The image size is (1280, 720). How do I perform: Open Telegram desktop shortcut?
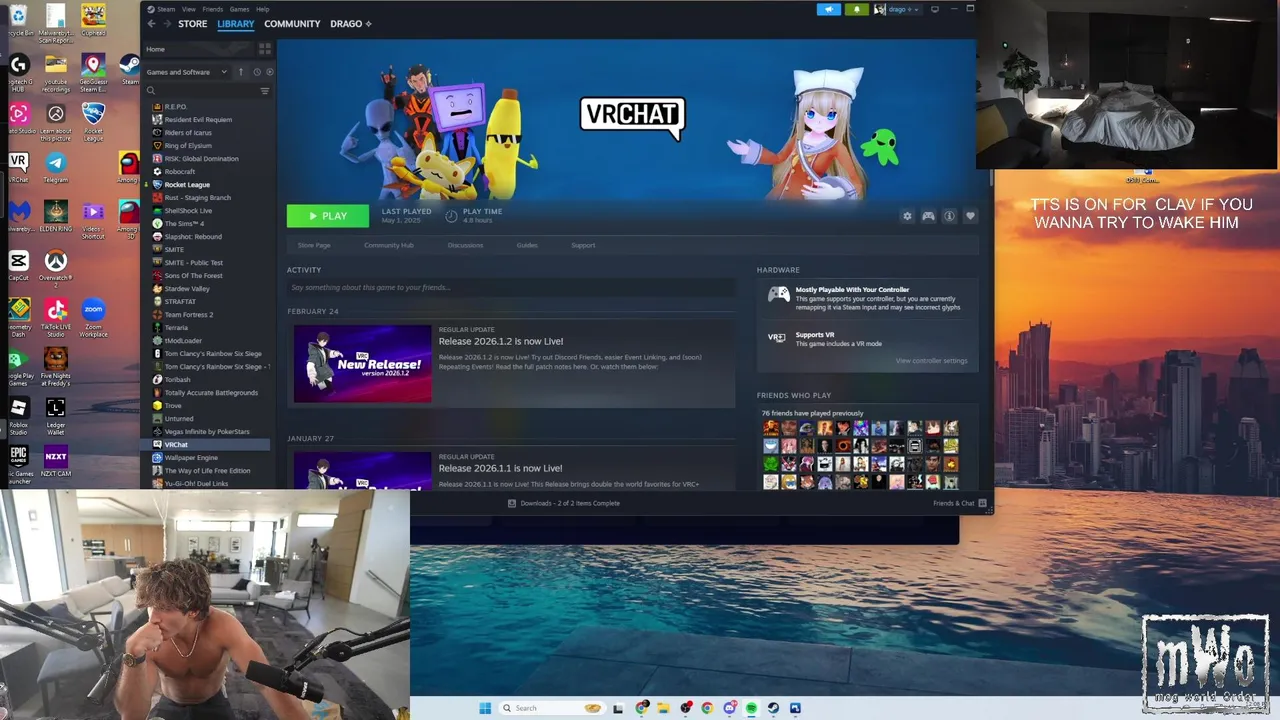pyautogui.click(x=56, y=167)
